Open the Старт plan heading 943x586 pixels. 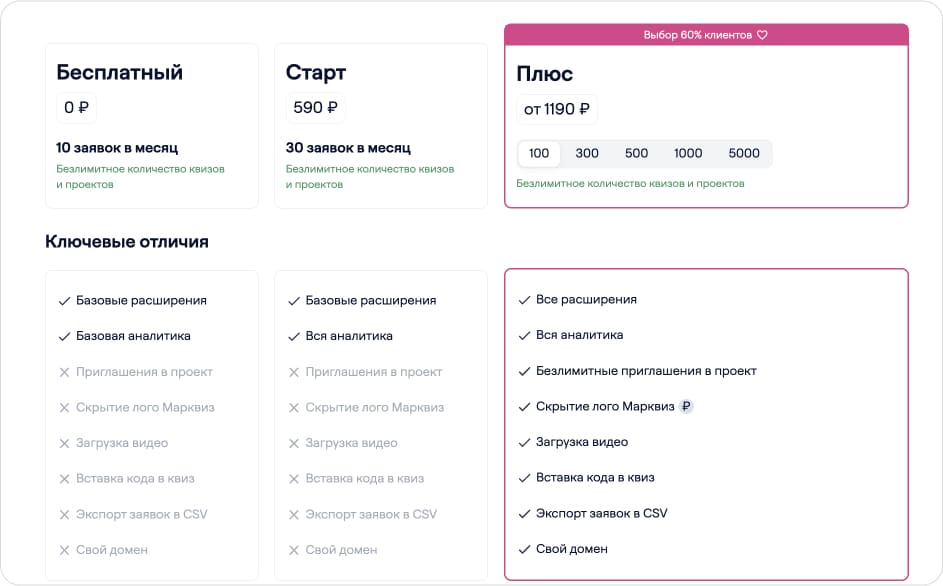click(x=316, y=72)
